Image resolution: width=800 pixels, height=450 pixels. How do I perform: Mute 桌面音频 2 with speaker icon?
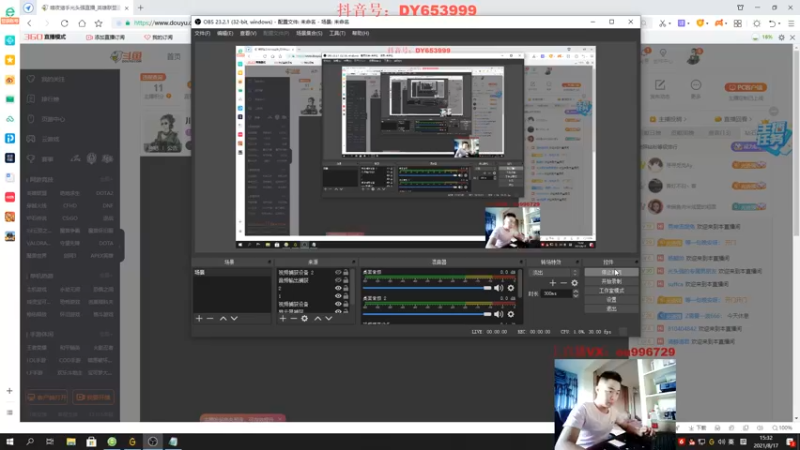coord(498,314)
